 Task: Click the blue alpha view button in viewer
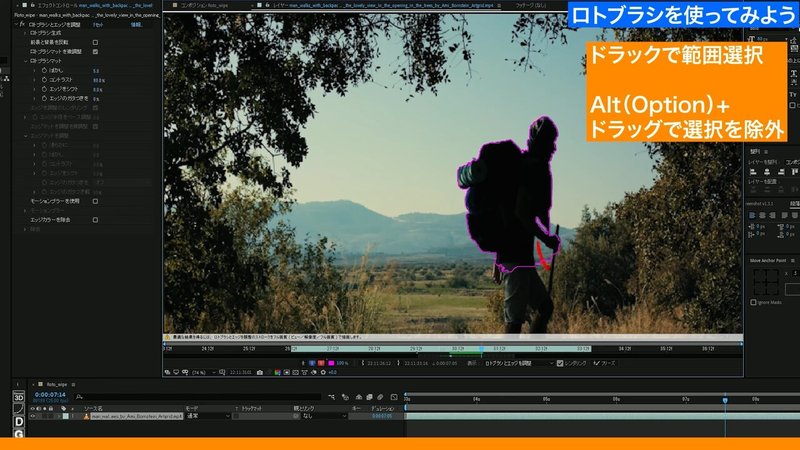click(x=312, y=363)
